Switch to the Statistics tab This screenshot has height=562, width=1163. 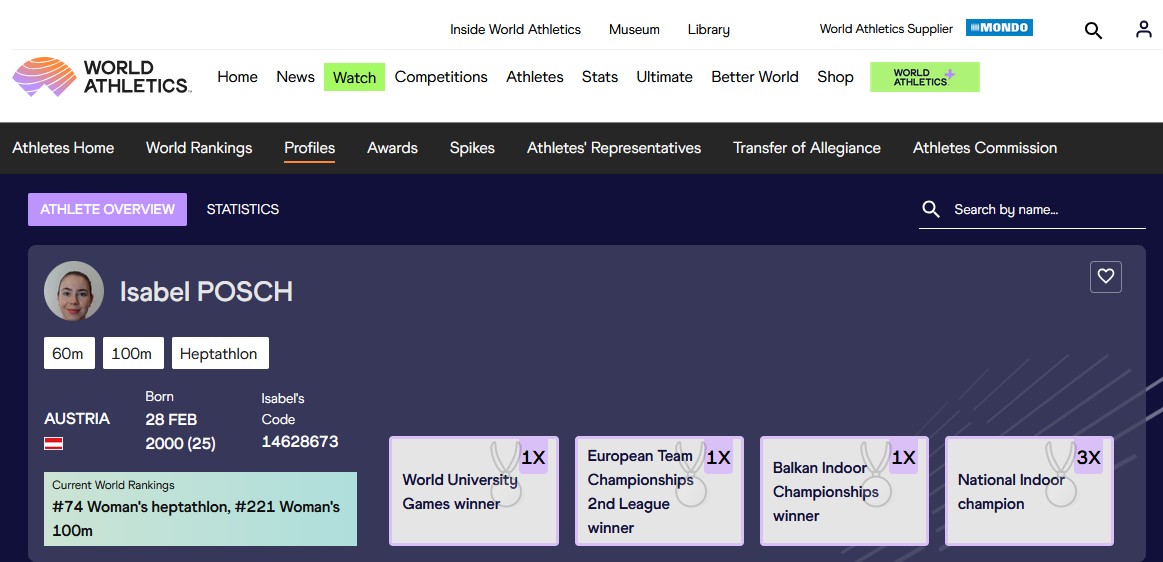[242, 210]
